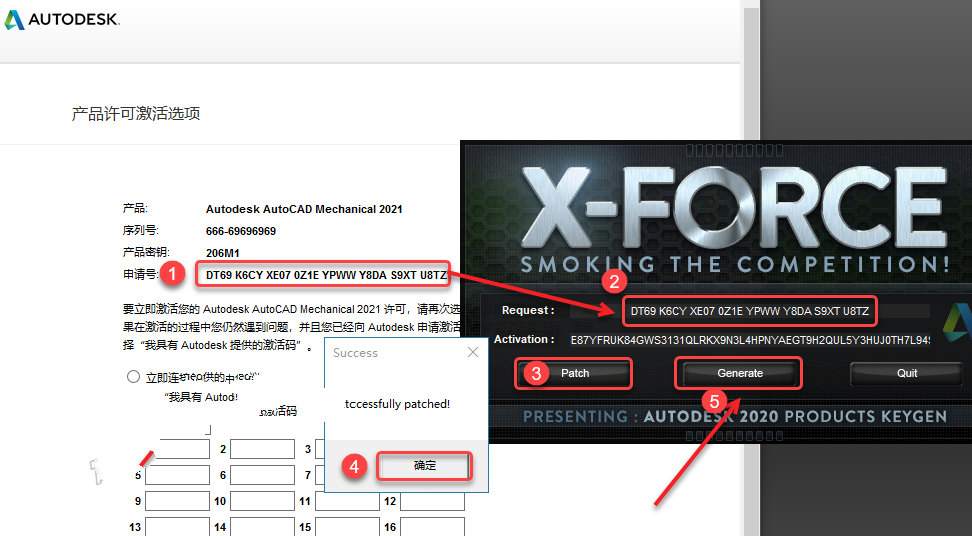Click activation code box number 2

(262, 449)
